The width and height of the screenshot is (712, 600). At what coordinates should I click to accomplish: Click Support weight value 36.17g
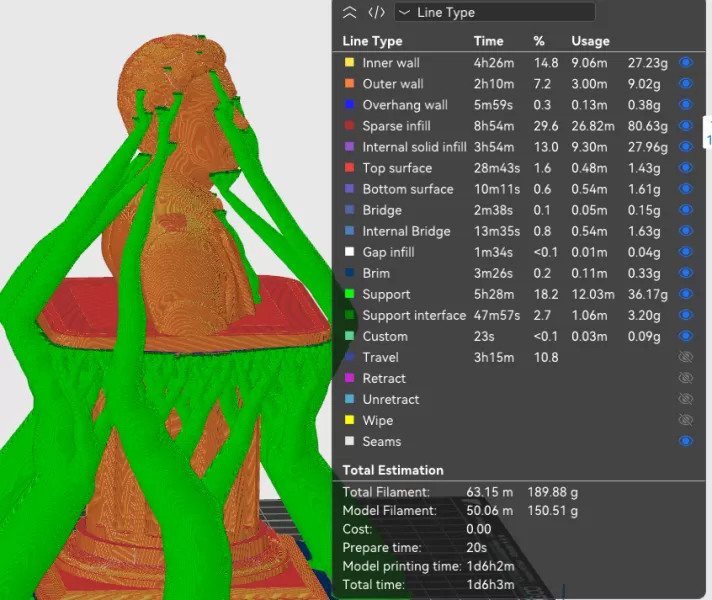click(x=648, y=294)
